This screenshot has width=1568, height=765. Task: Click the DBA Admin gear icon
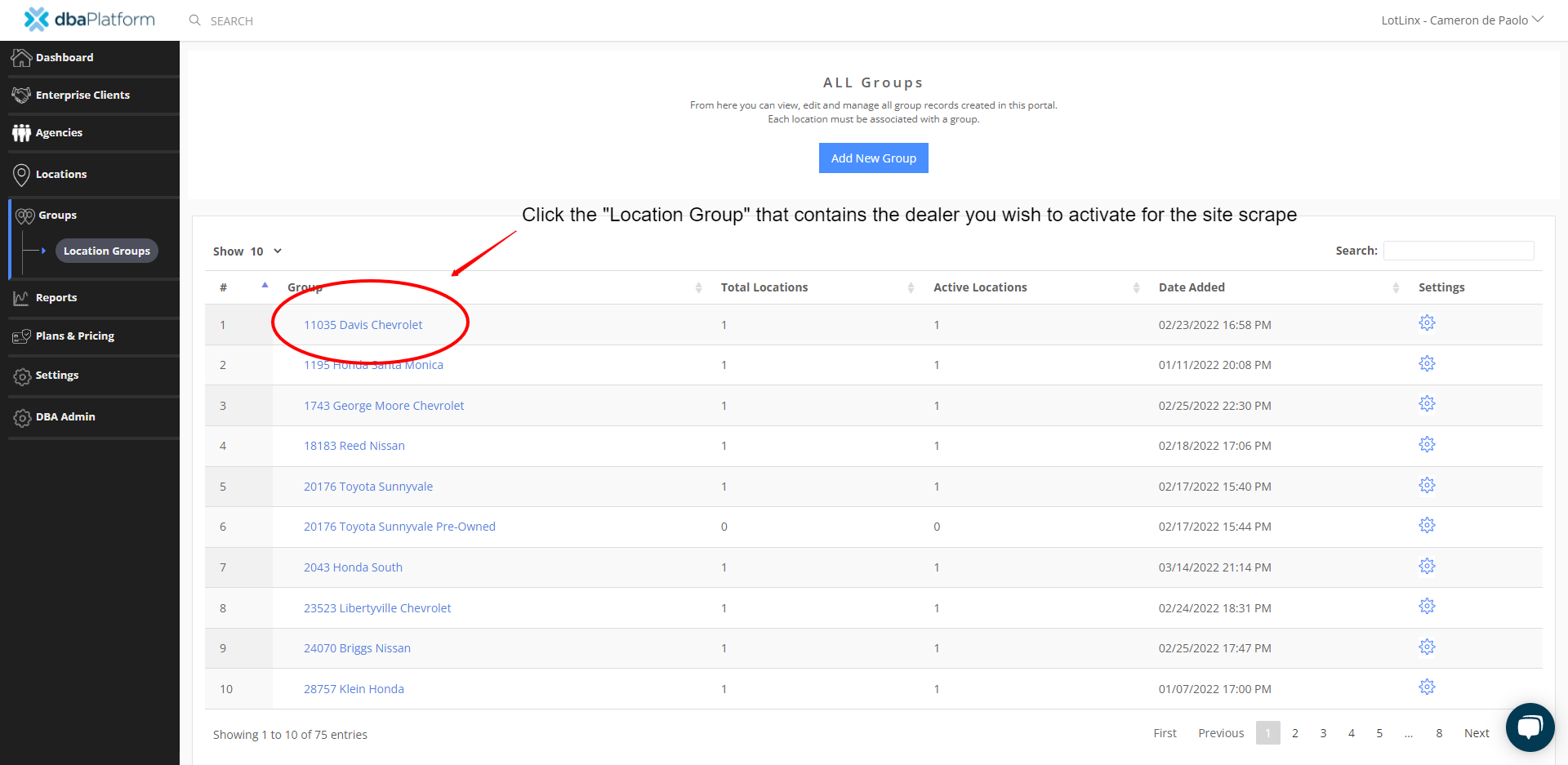click(22, 418)
